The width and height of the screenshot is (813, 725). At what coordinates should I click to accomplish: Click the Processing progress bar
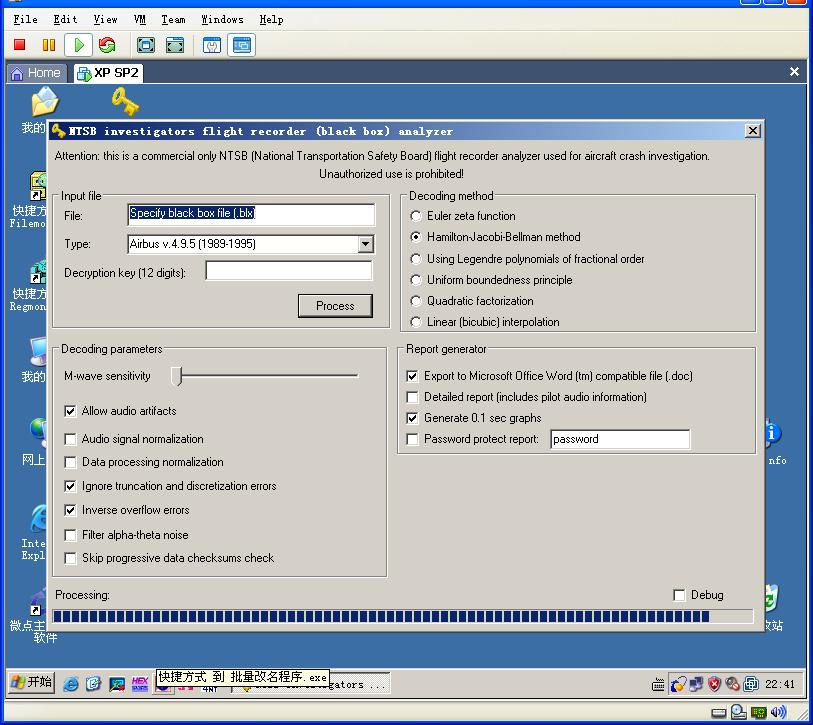403,616
